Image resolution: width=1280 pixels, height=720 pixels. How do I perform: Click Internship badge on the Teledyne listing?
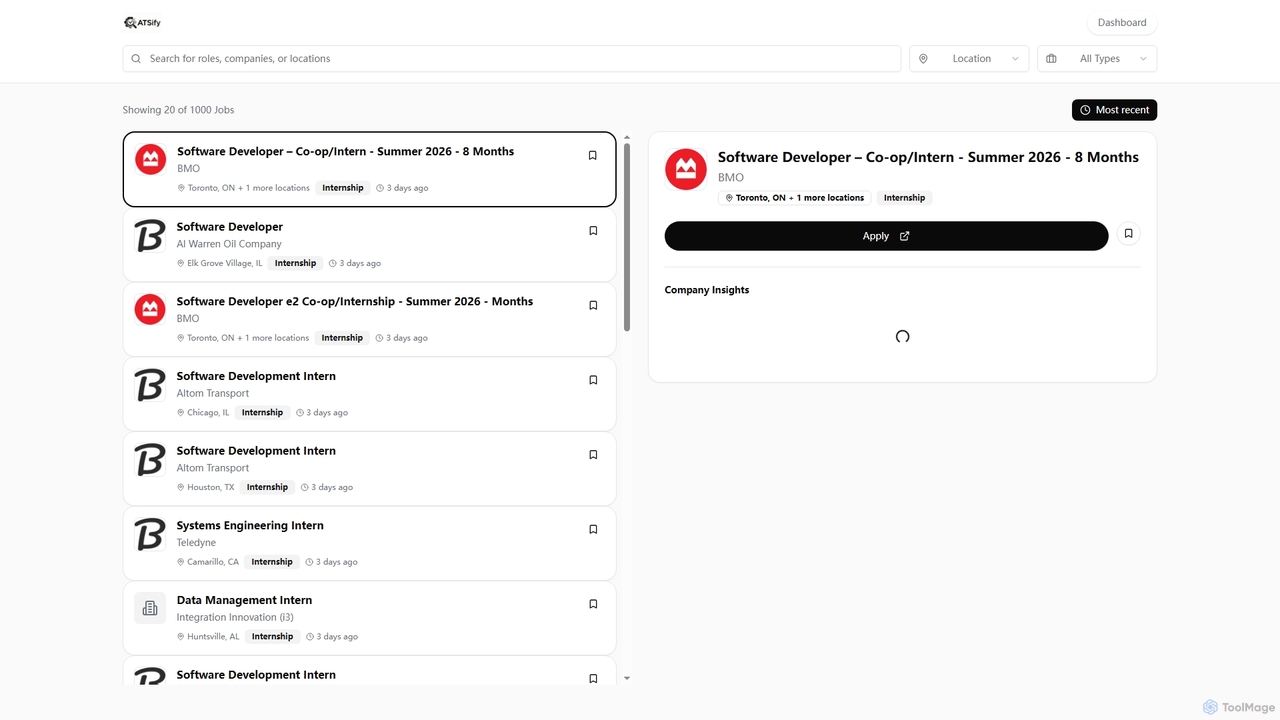(272, 562)
